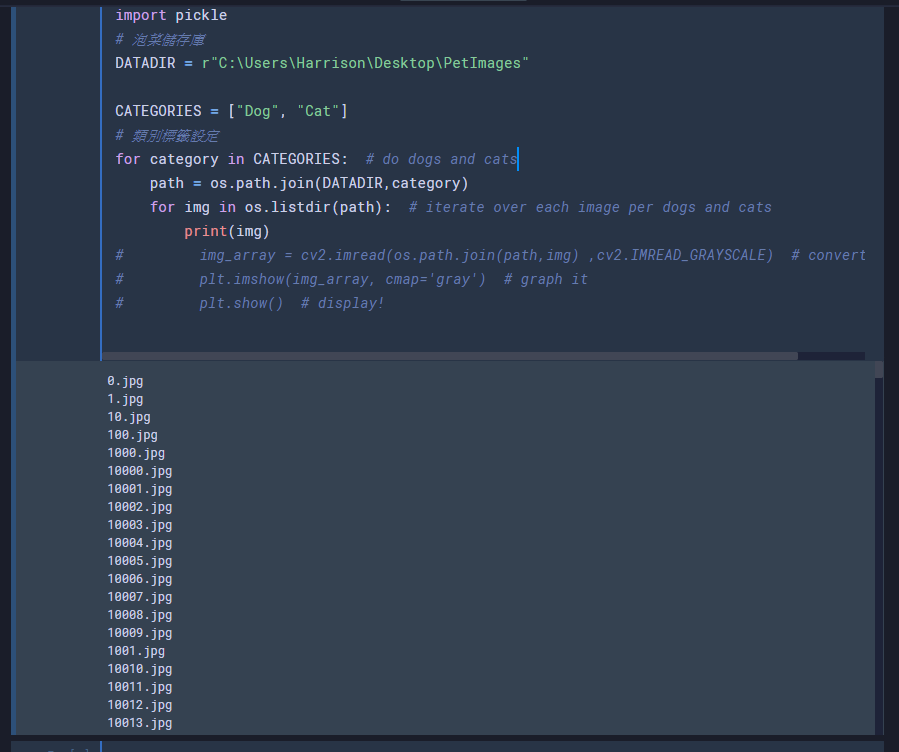Click the DATADIR path string line

pos(322,63)
